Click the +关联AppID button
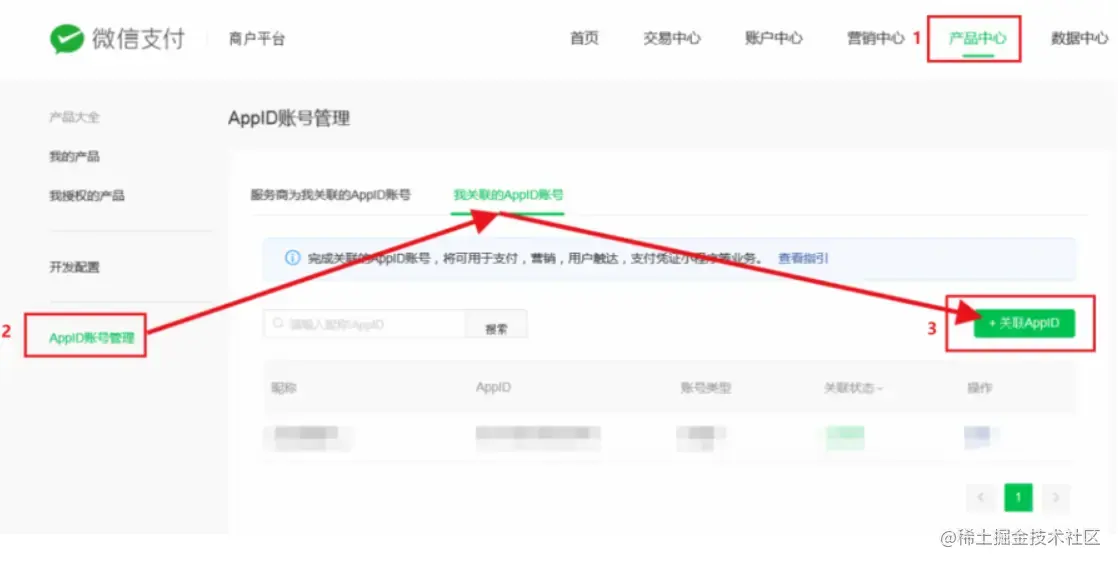 pyautogui.click(x=1024, y=323)
